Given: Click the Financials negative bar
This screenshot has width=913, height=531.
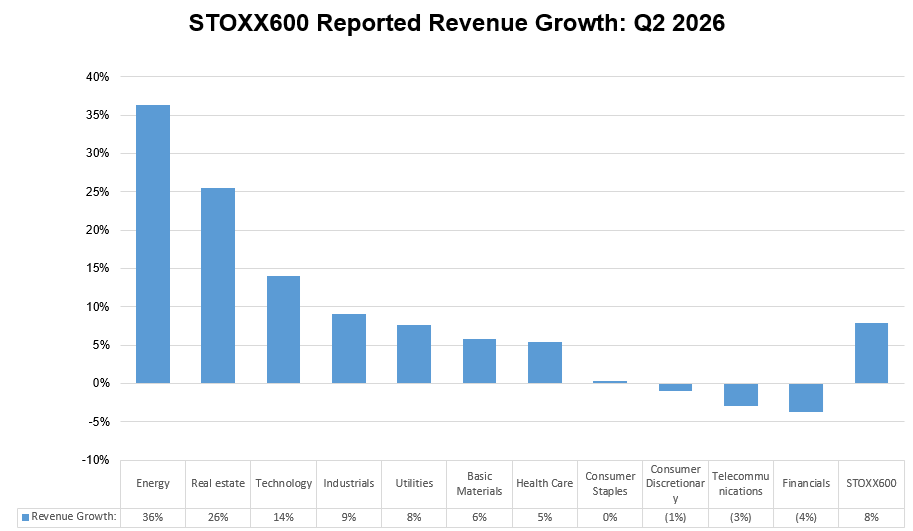Looking at the screenshot, I should click(806, 398).
